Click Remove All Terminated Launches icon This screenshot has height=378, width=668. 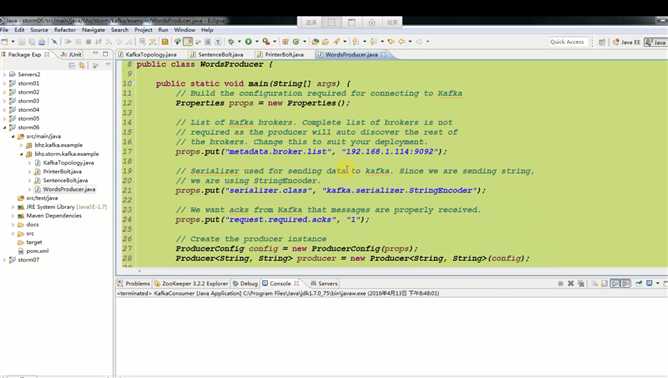(581, 283)
